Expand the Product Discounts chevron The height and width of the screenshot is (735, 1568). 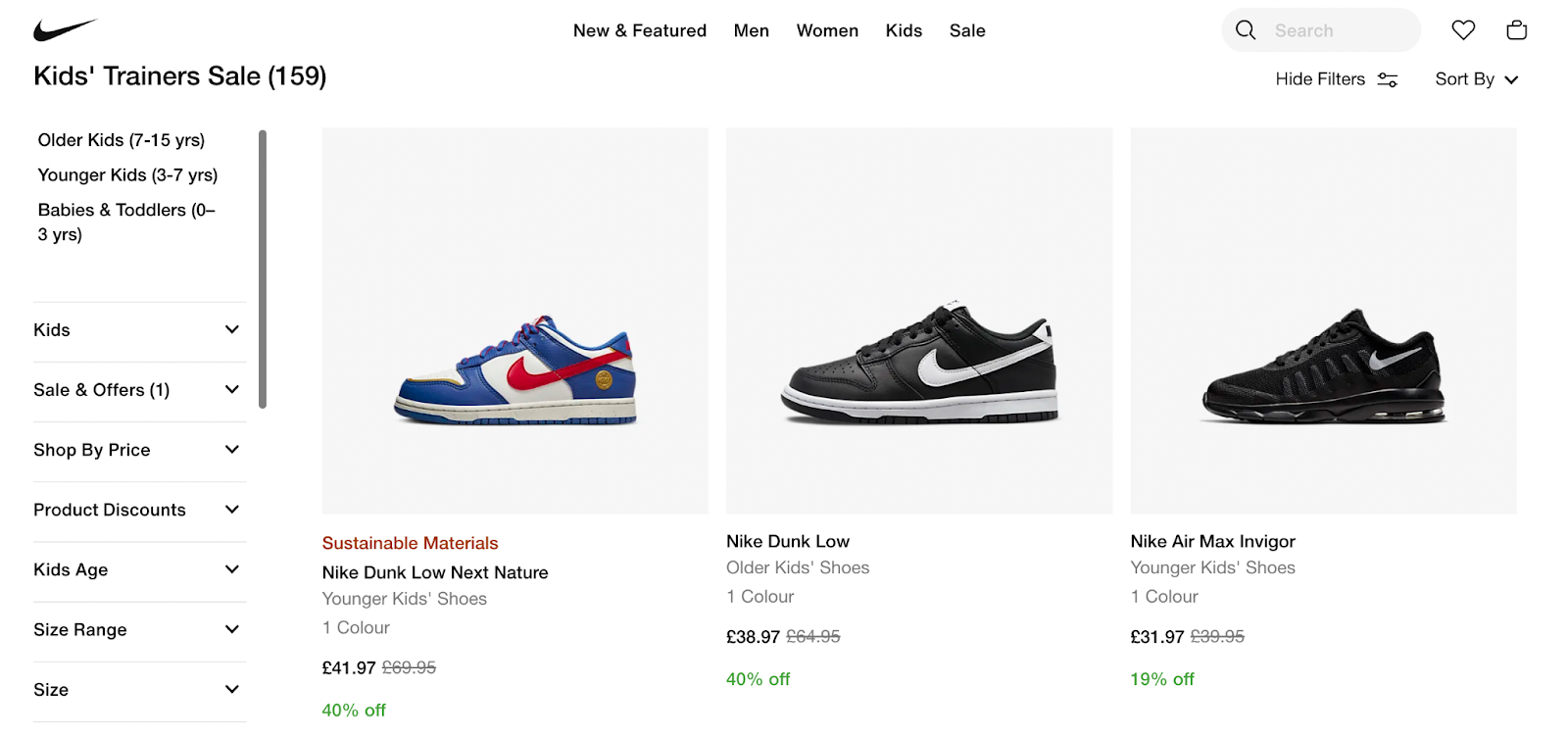[x=232, y=510]
